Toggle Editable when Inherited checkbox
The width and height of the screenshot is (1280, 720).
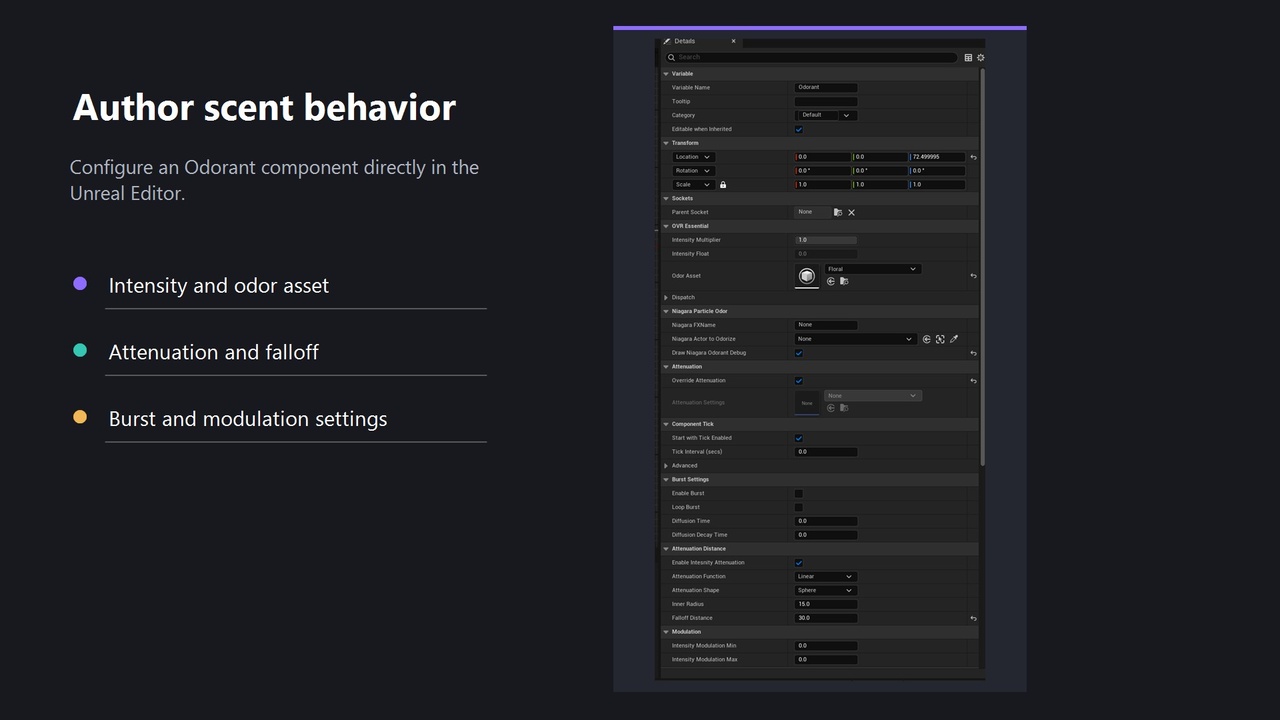tap(799, 129)
